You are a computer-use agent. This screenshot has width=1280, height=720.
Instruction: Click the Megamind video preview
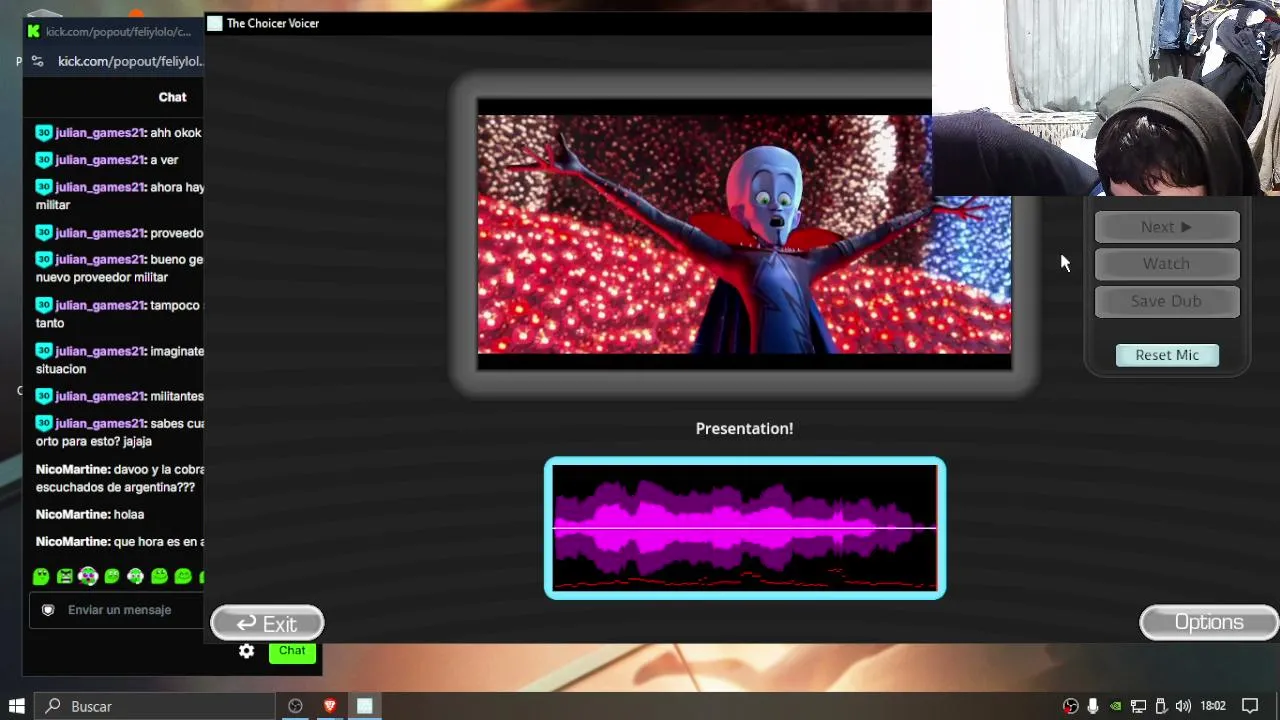[x=744, y=234]
